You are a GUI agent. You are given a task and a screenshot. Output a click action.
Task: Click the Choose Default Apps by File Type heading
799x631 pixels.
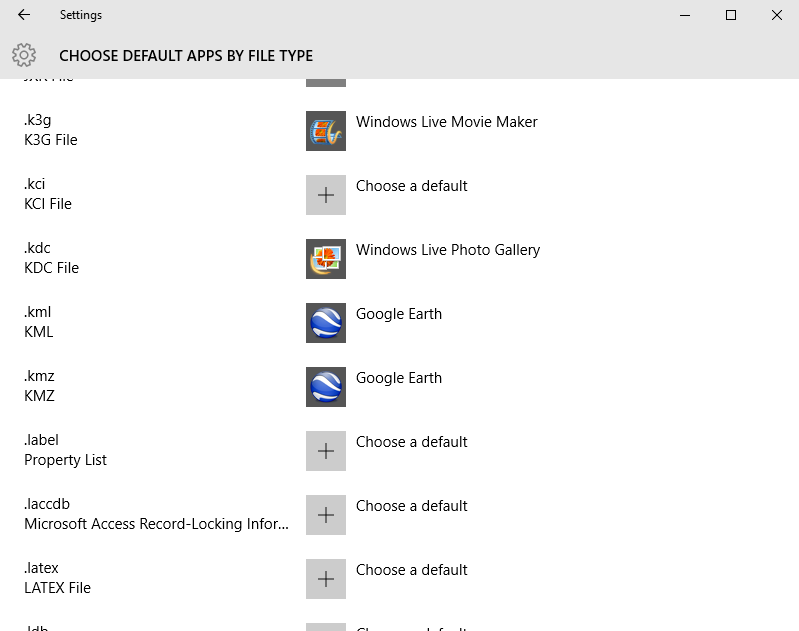(186, 56)
